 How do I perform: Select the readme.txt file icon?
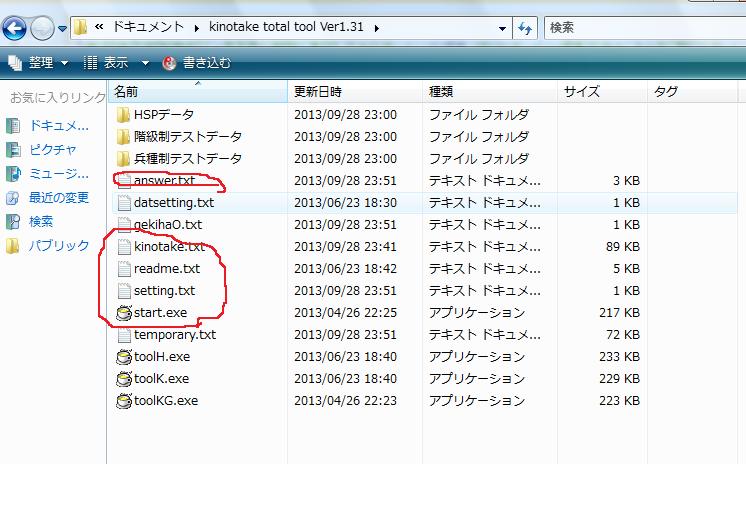[x=124, y=269]
